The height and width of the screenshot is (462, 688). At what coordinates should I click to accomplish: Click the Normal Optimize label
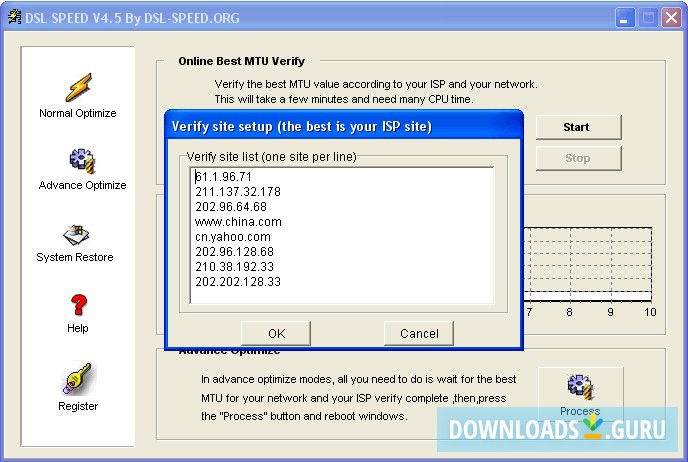pyautogui.click(x=78, y=113)
